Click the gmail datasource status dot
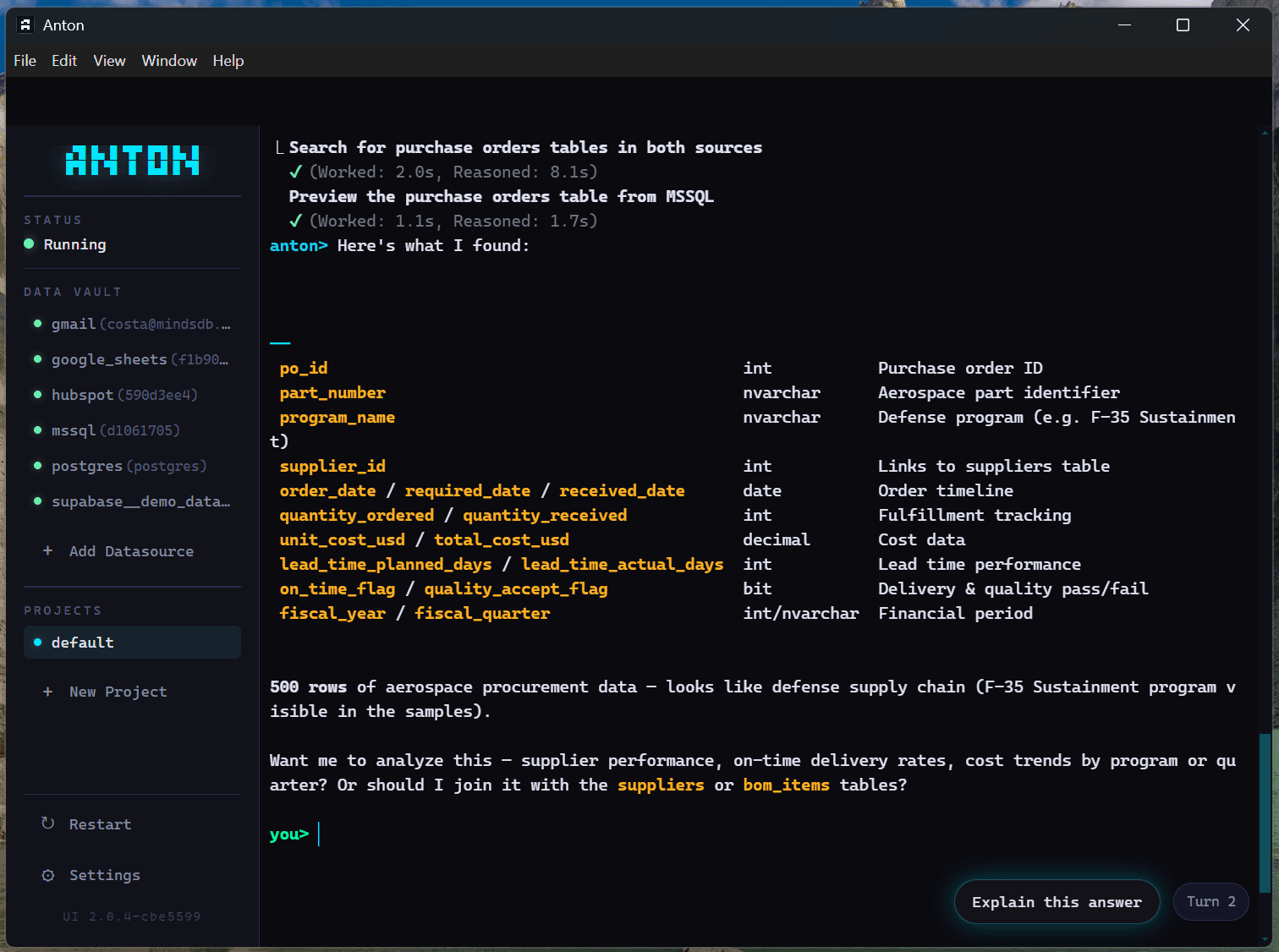The width and height of the screenshot is (1279, 952). point(37,323)
